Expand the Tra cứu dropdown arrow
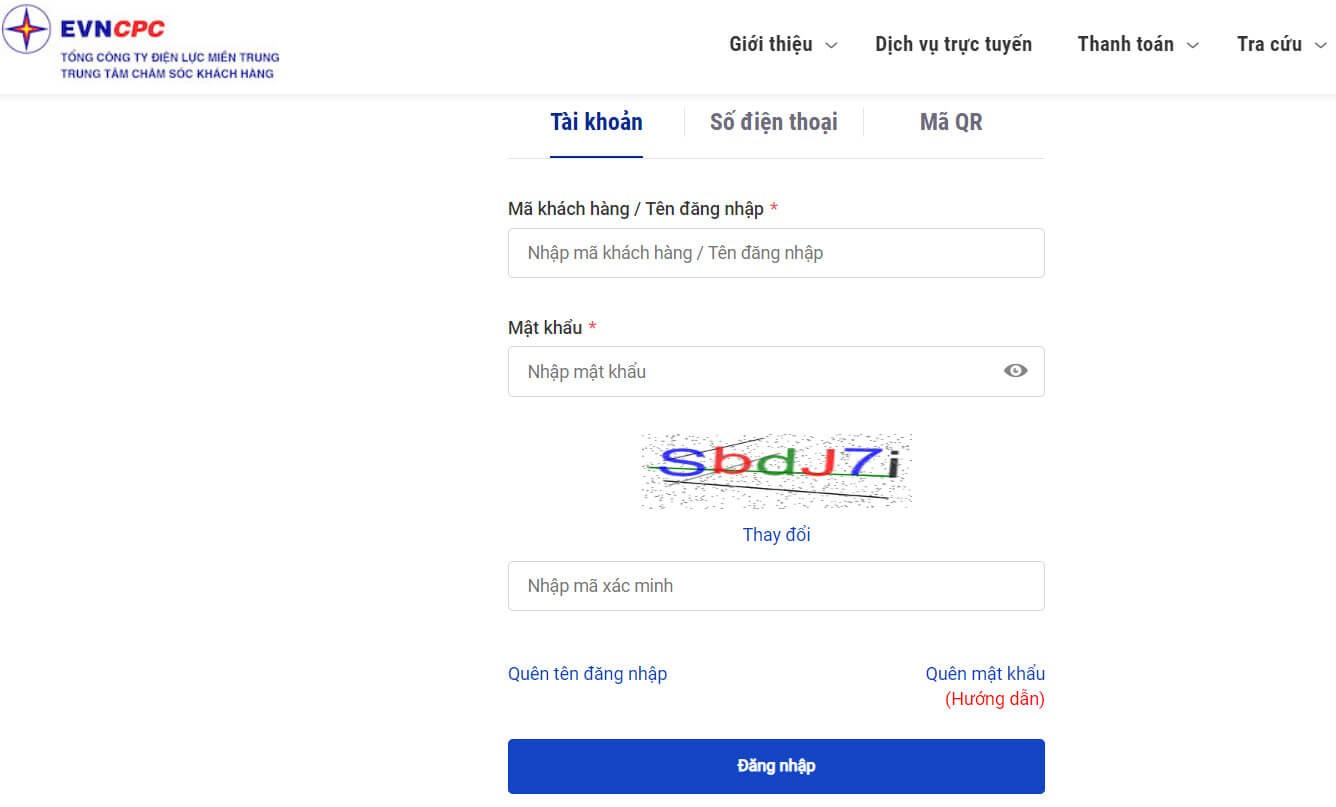 1320,45
